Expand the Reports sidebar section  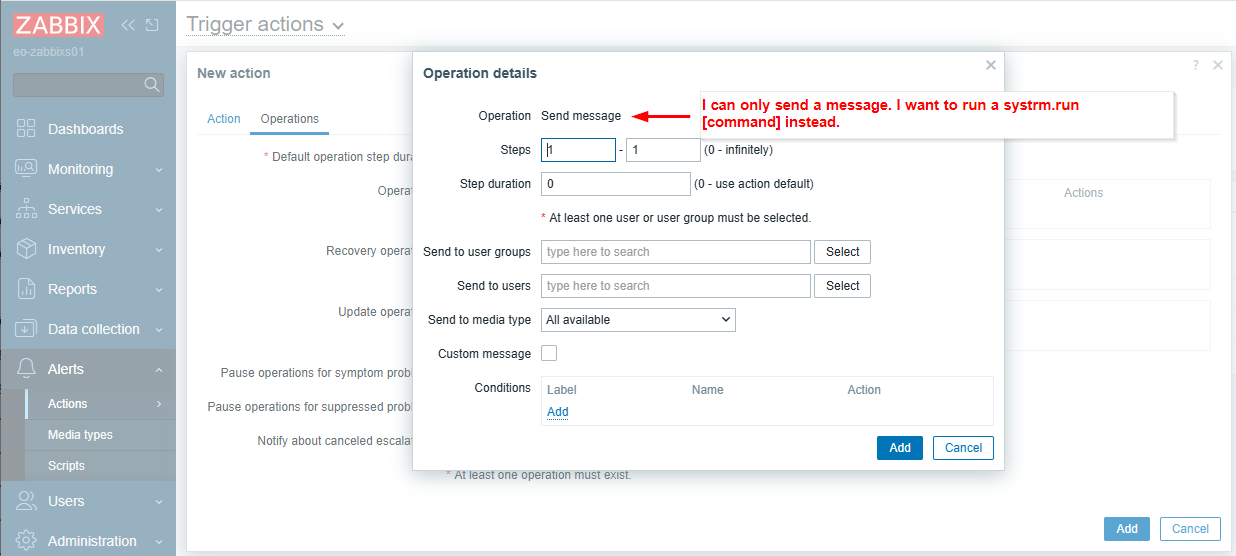(x=159, y=290)
